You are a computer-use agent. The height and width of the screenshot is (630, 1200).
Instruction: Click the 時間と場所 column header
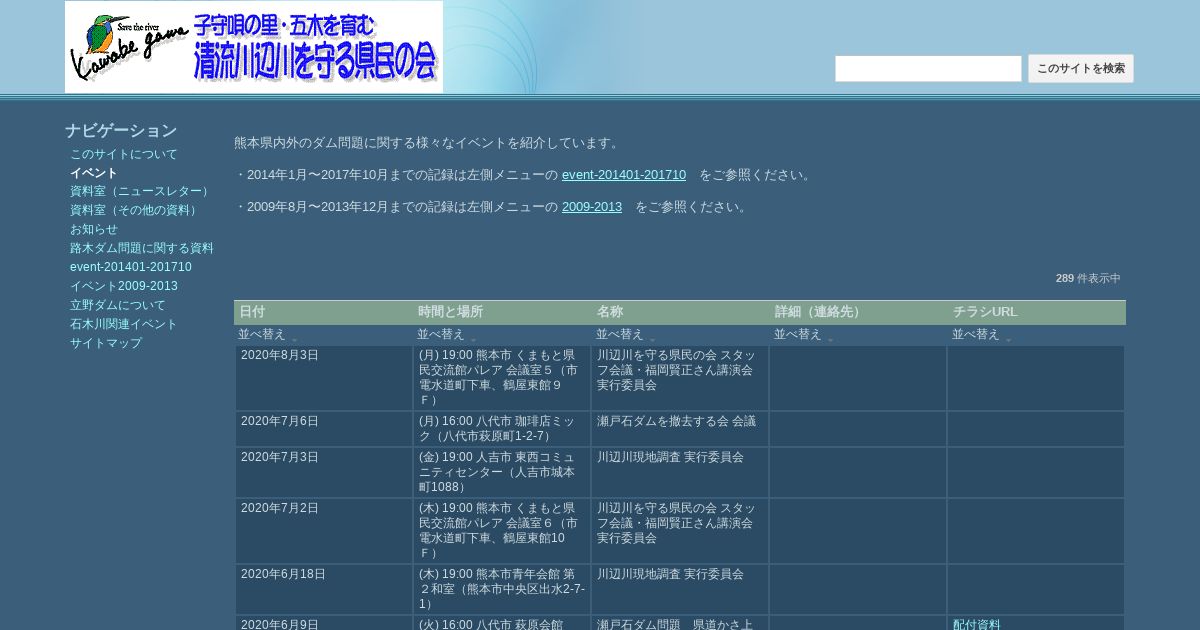point(501,312)
